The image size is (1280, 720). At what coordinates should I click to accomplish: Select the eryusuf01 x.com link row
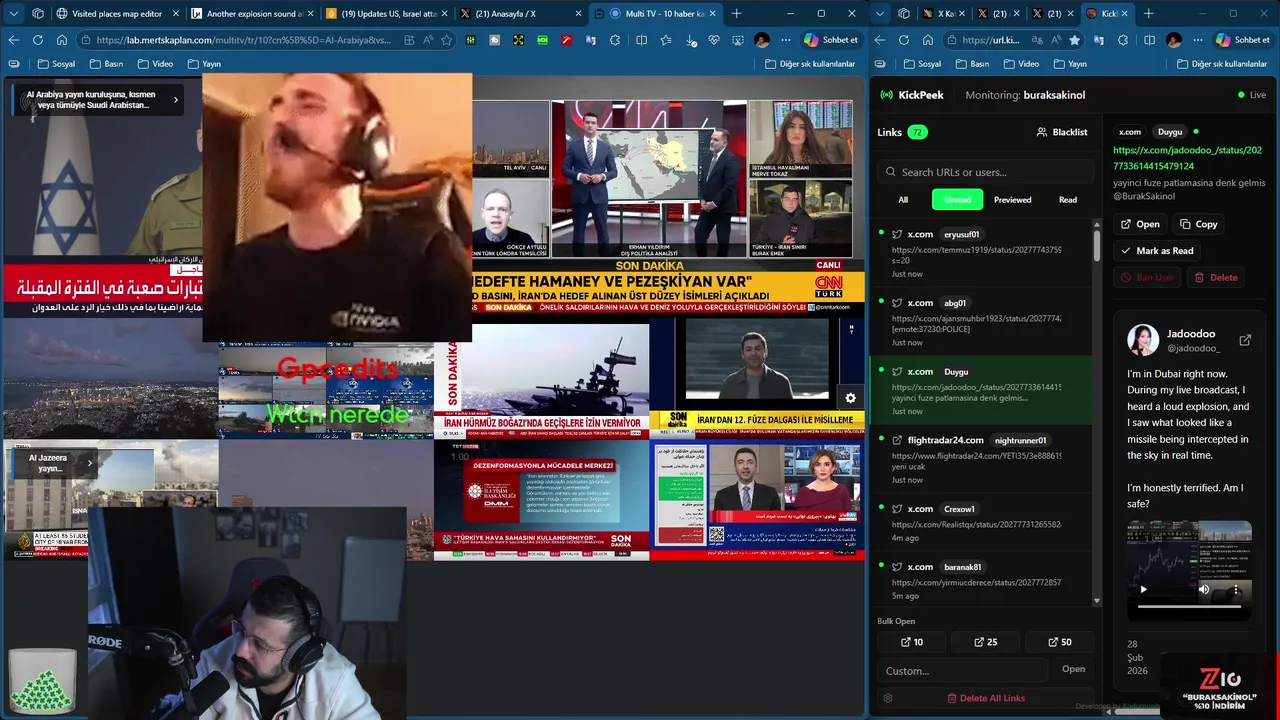979,253
